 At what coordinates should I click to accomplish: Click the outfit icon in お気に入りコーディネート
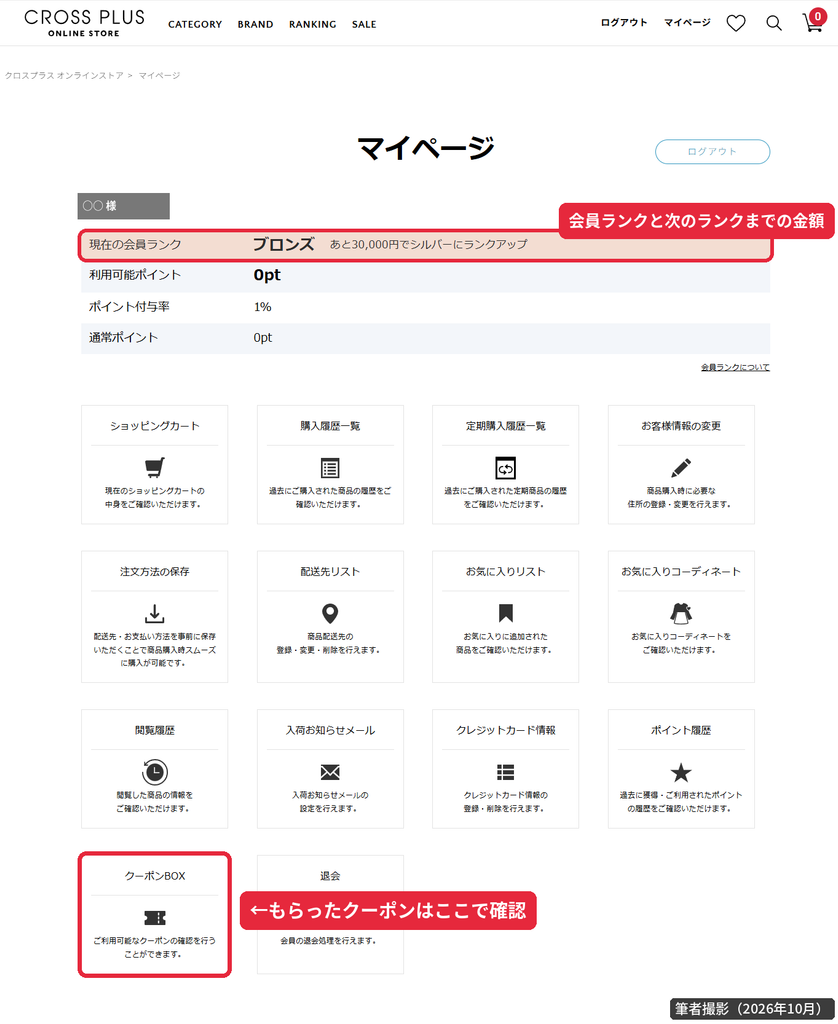coord(681,613)
